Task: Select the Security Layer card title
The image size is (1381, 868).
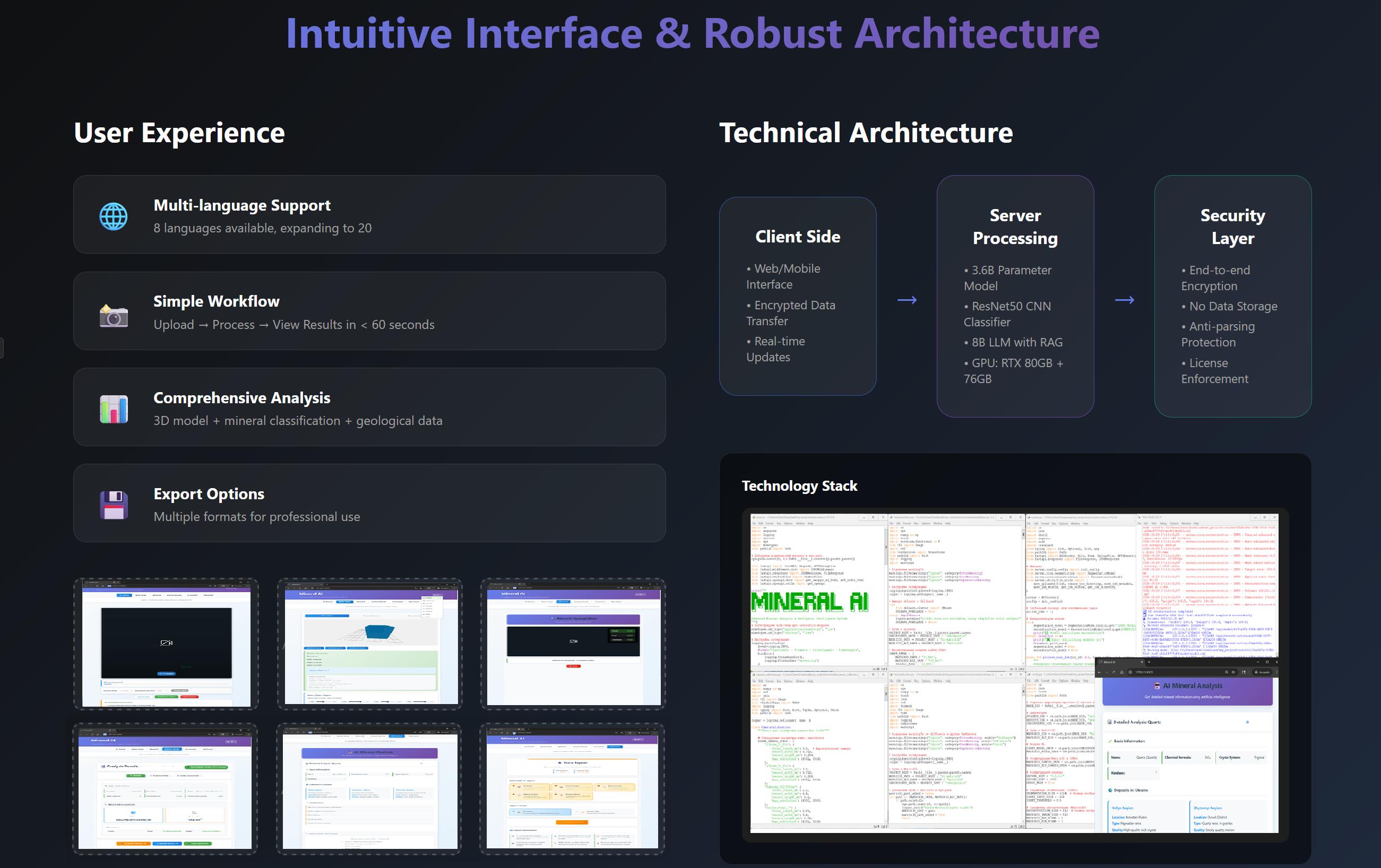Action: pyautogui.click(x=1232, y=227)
